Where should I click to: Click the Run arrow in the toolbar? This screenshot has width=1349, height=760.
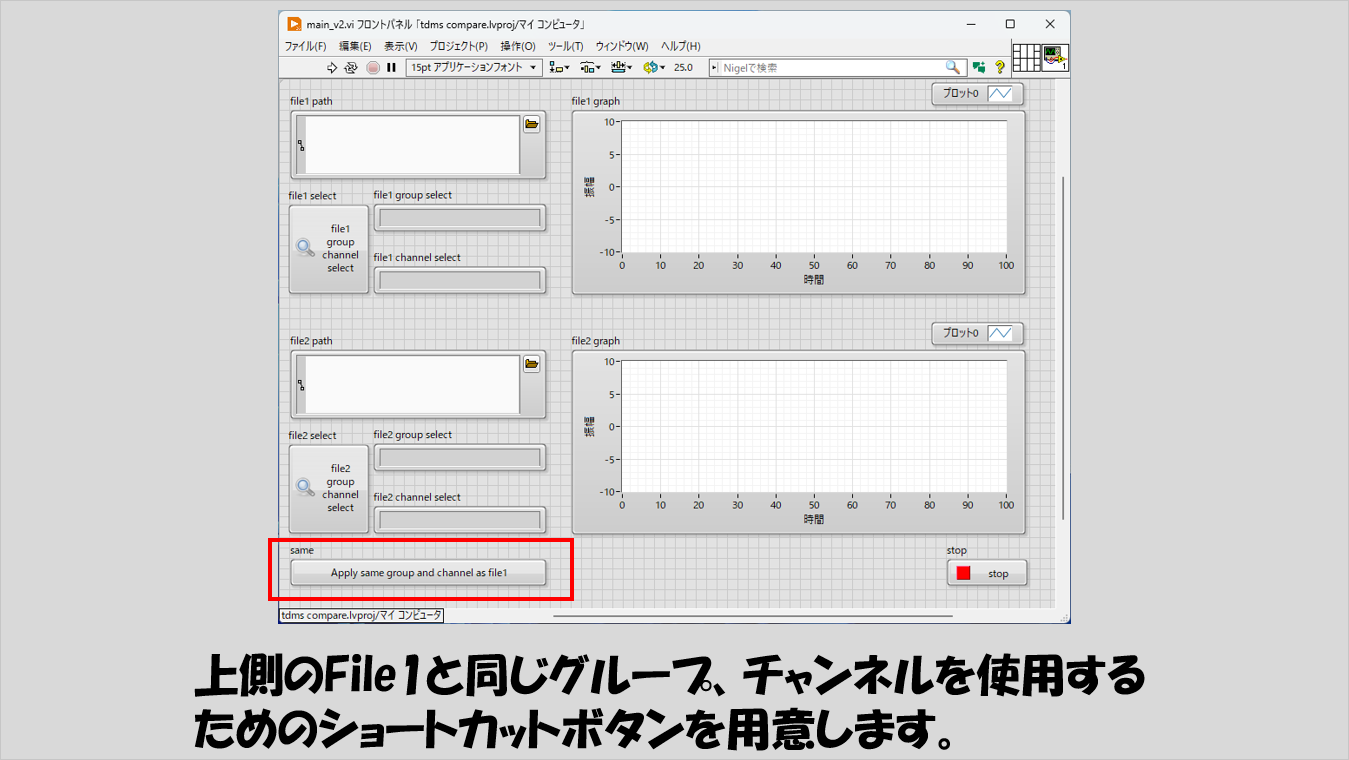pos(333,68)
